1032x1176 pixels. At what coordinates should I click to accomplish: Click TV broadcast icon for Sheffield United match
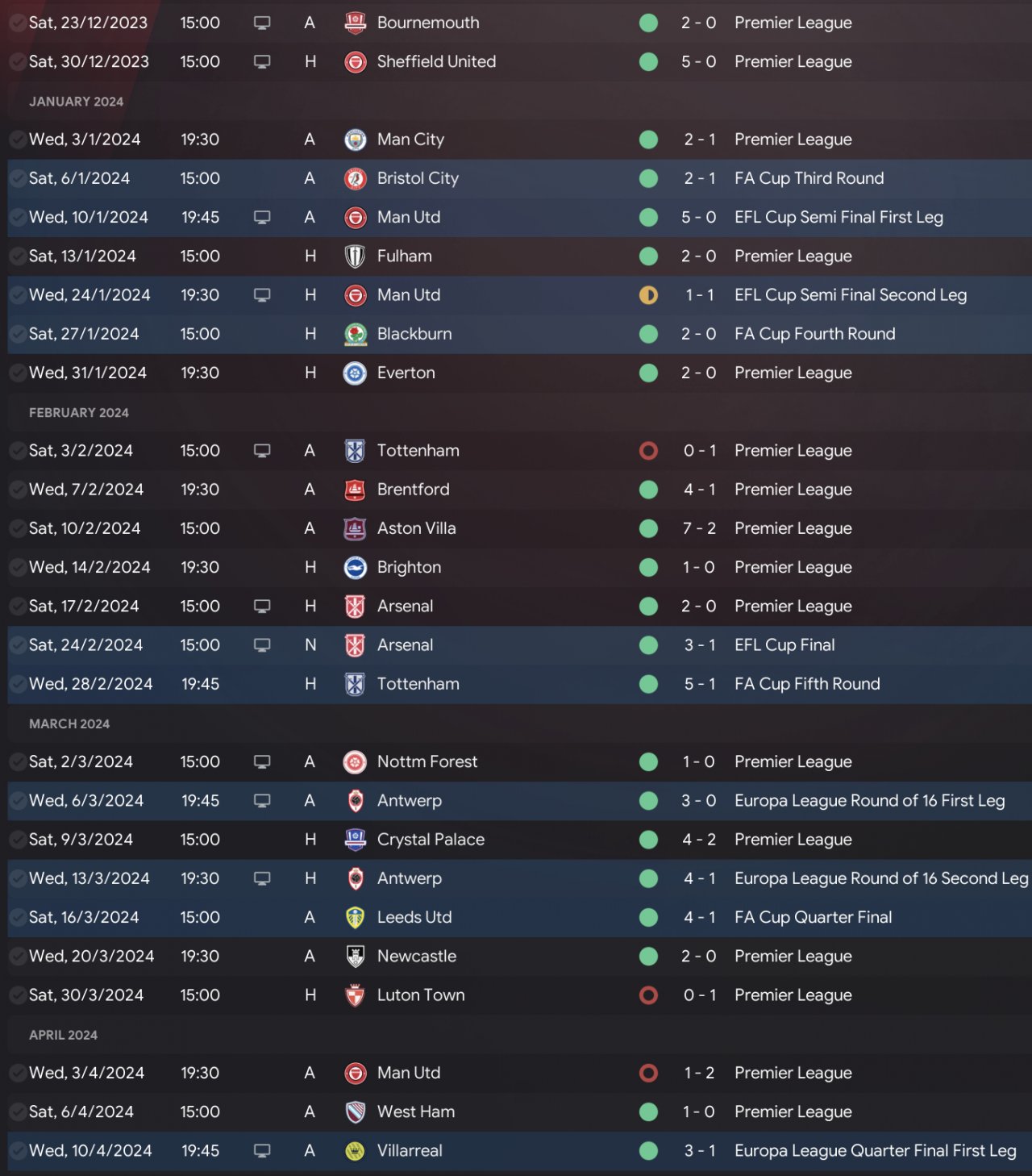(x=262, y=62)
